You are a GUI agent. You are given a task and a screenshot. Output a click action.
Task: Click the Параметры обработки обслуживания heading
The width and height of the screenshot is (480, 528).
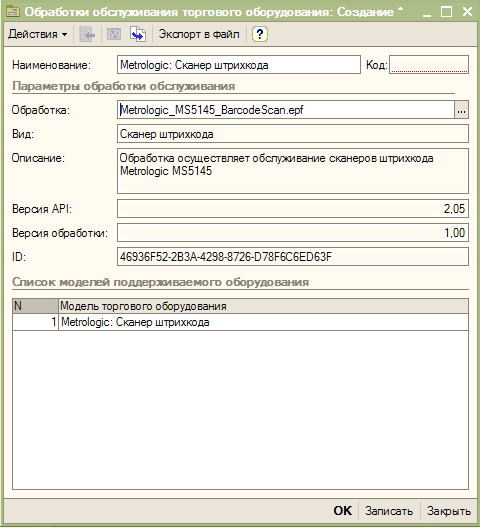point(124,86)
